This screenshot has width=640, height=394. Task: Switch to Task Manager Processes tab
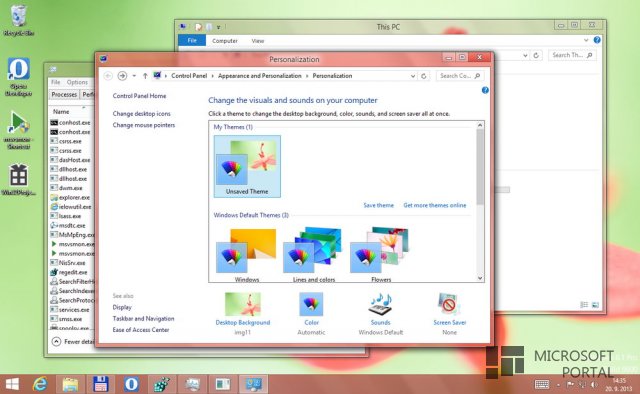(64, 94)
